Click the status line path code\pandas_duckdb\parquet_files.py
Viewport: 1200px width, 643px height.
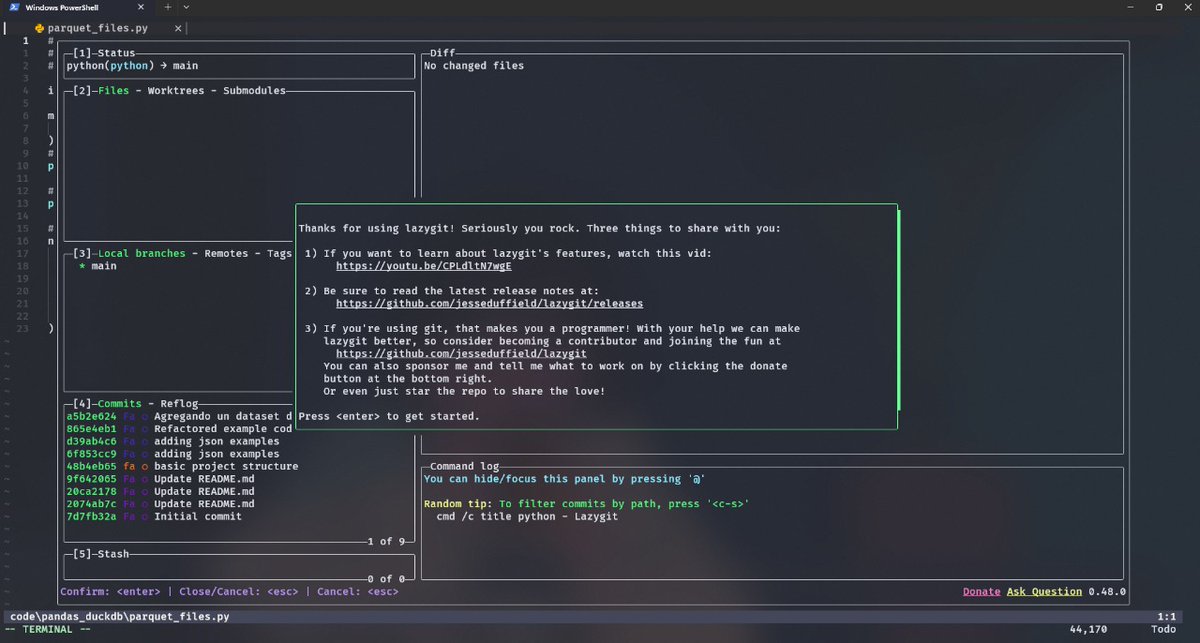click(x=119, y=617)
